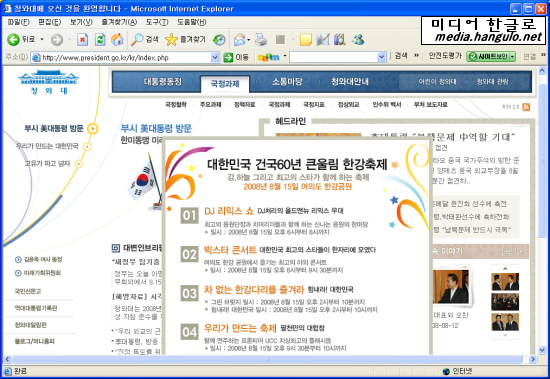
Task: Click the 부시 美대통령 방문 sidebar item
Action: 54,128
